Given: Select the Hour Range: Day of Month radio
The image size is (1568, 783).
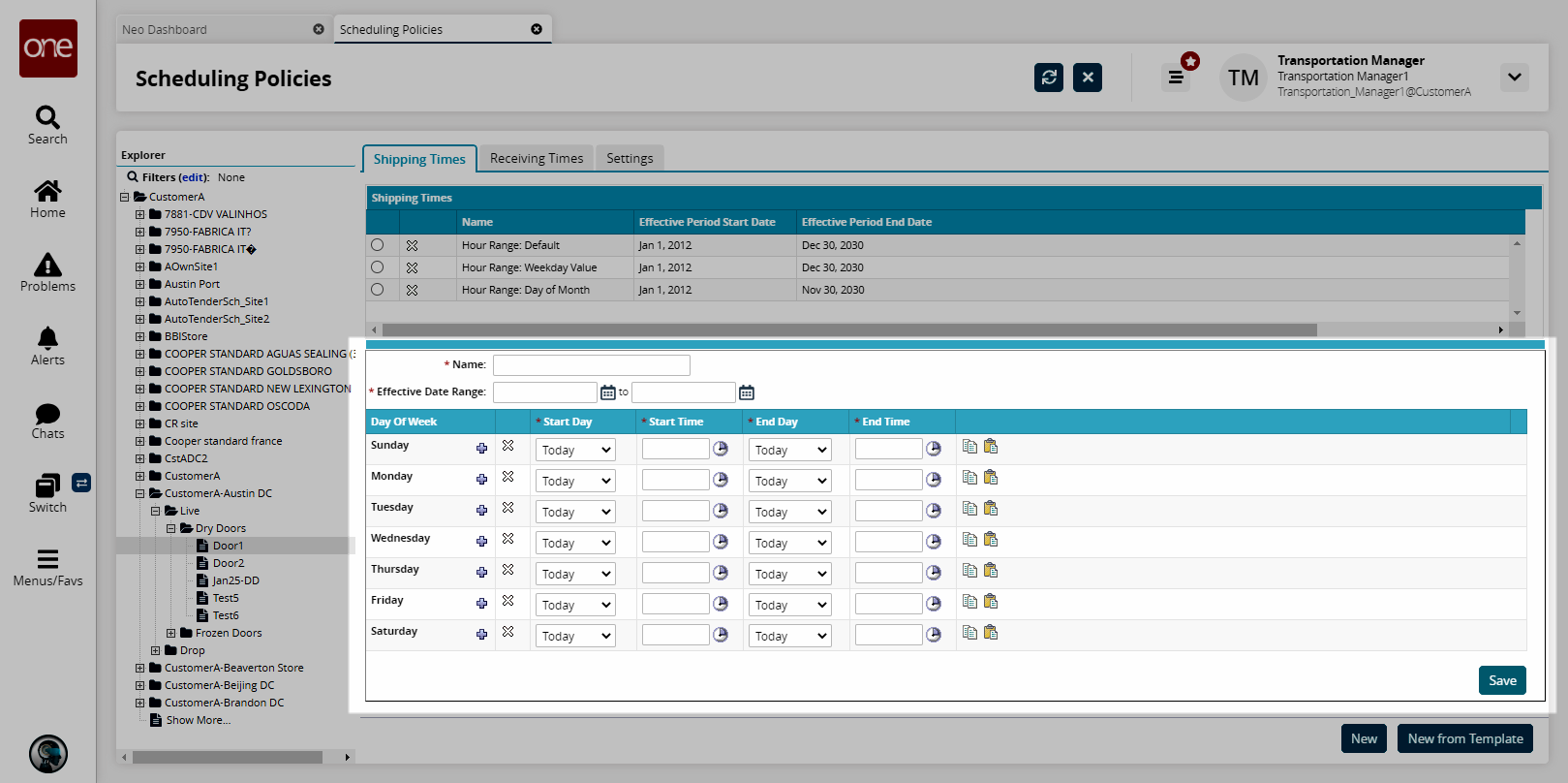Looking at the screenshot, I should pos(378,290).
